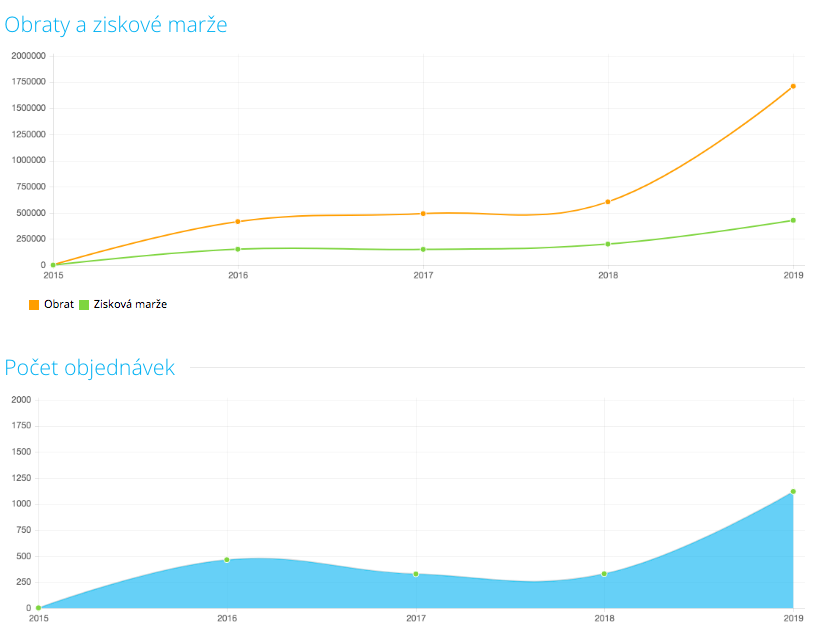
Task: Click the 2017 x-axis label in revenue chart
Action: click(x=423, y=275)
